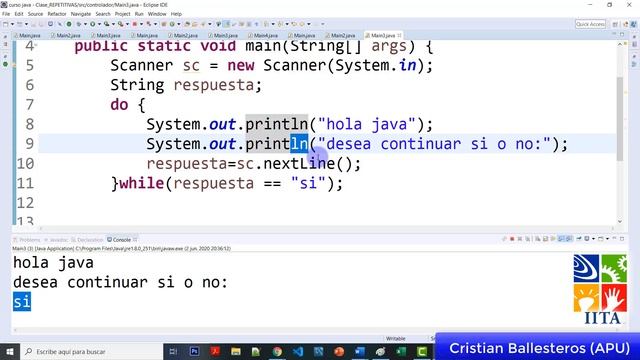Click the New Java Class toolbar icon

[x=172, y=24]
